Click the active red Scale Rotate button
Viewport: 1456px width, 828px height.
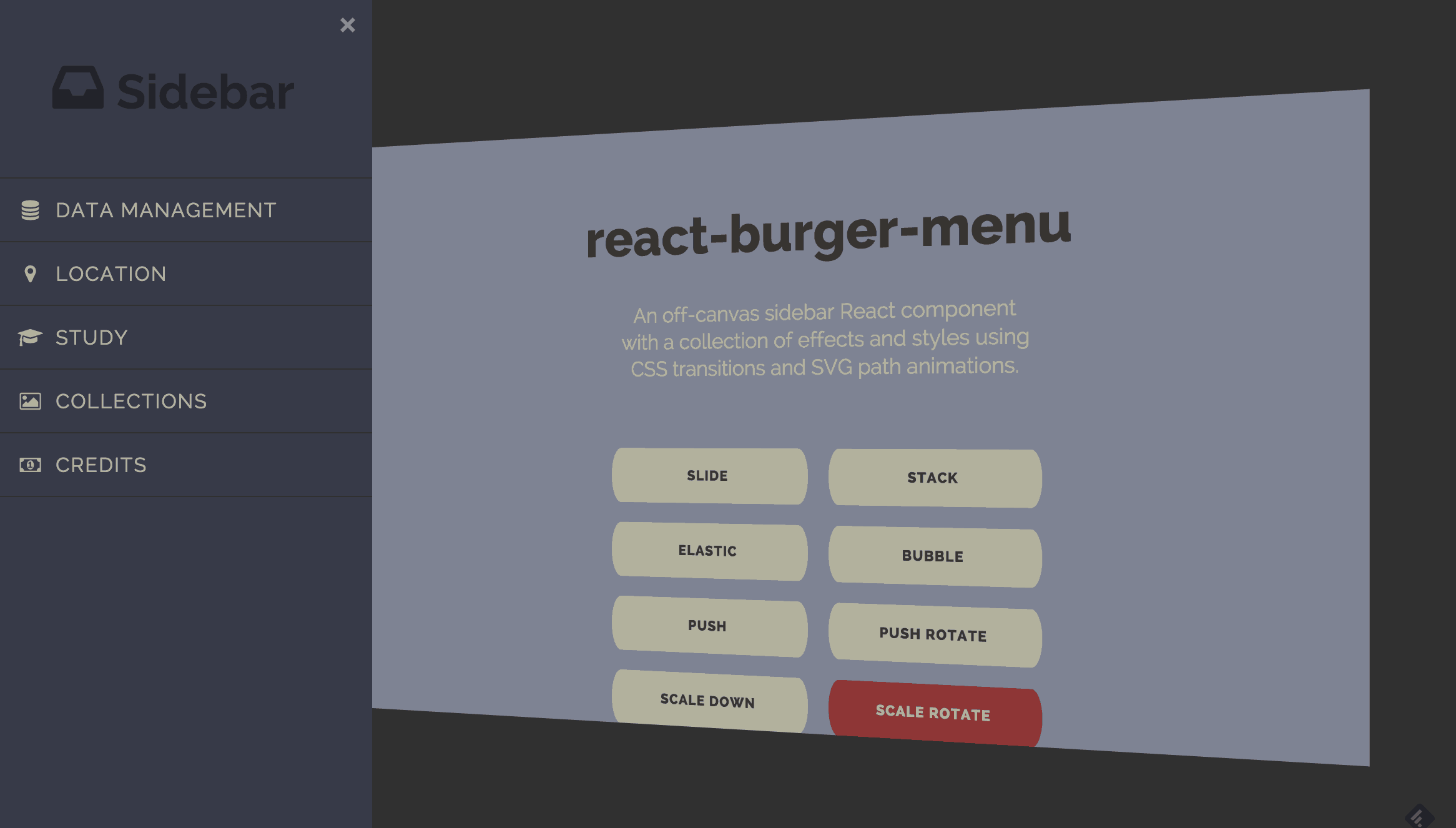(x=935, y=713)
